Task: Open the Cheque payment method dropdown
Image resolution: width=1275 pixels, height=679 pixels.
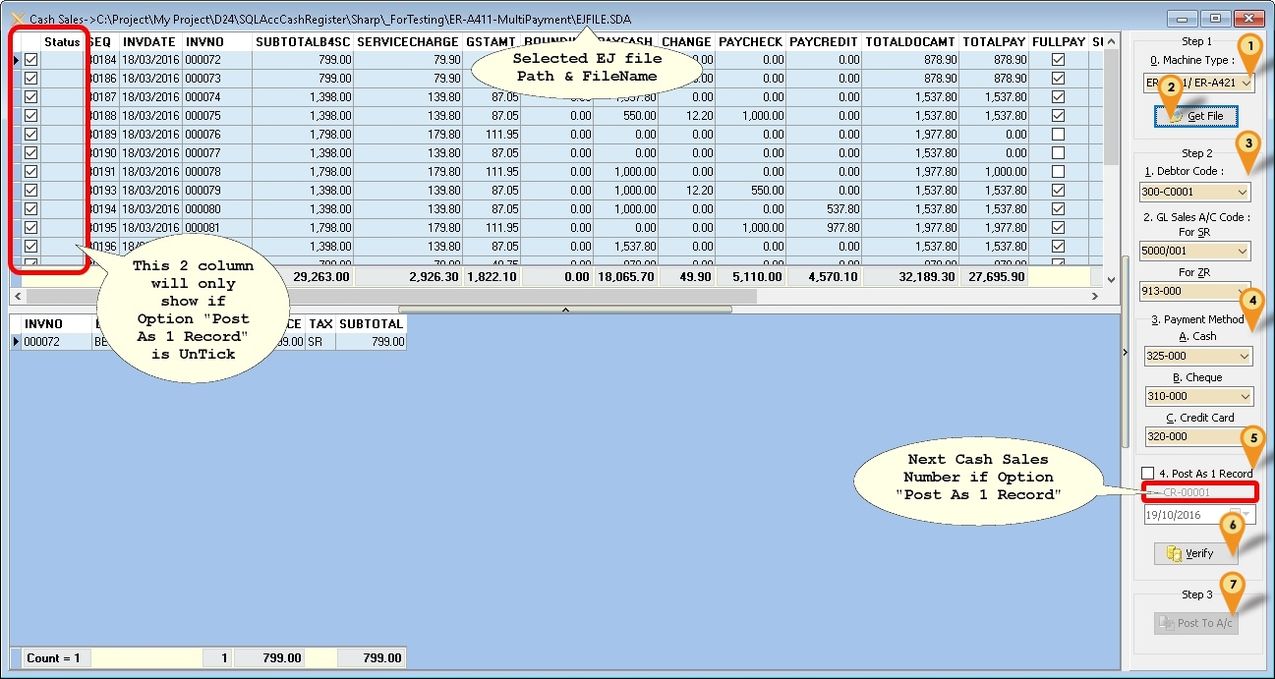Action: 1242,397
